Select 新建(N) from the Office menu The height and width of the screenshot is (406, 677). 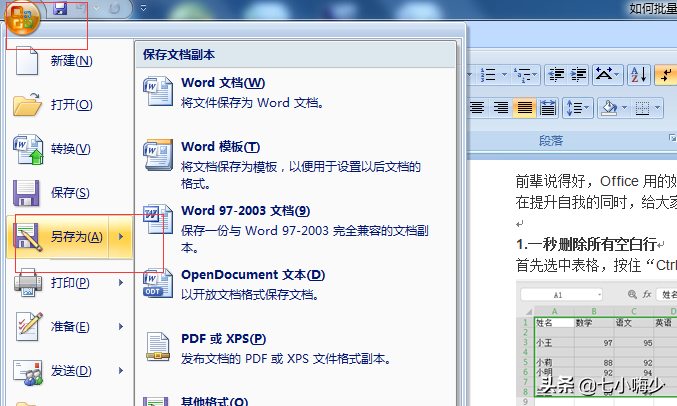[x=69, y=60]
